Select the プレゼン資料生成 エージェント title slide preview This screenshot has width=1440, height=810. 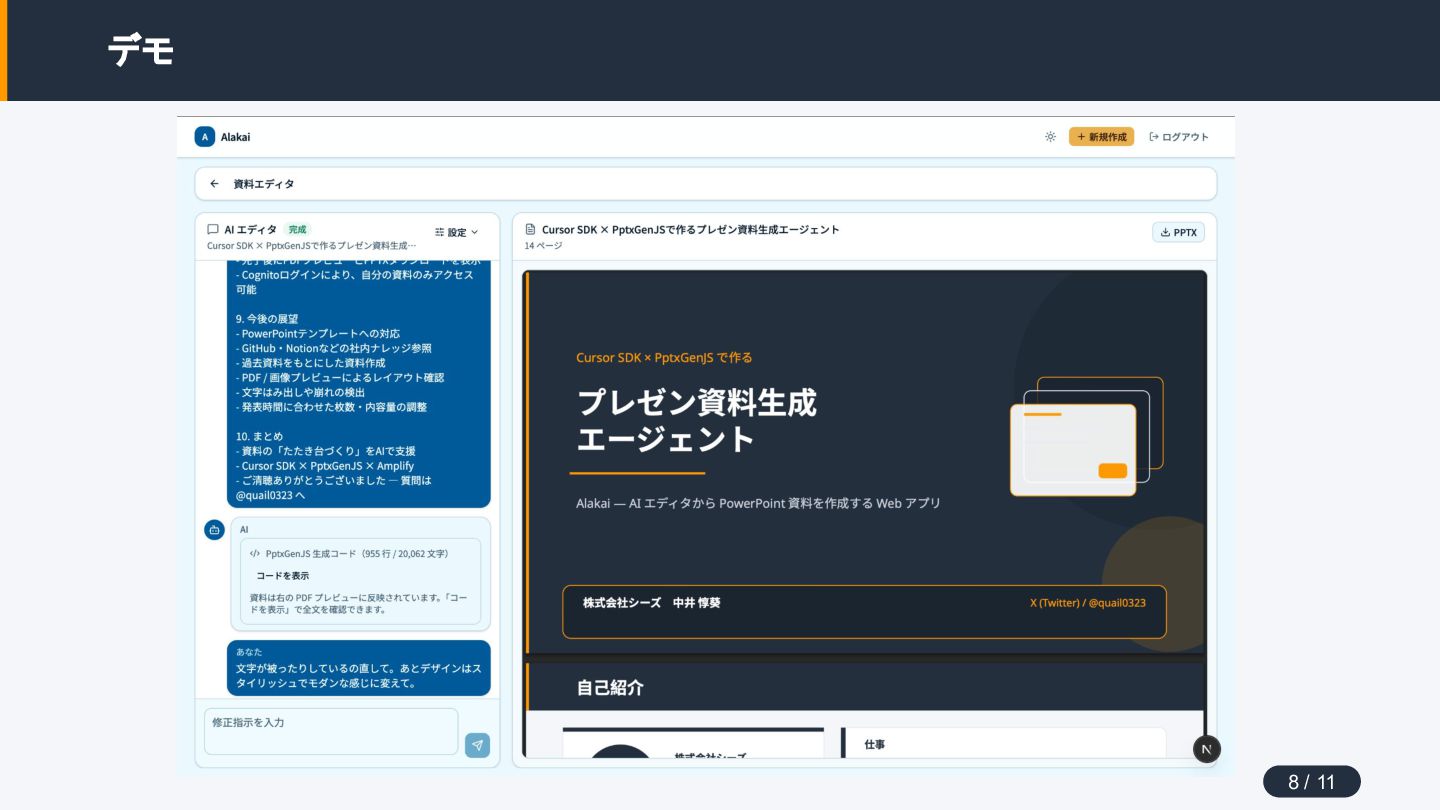click(x=865, y=461)
